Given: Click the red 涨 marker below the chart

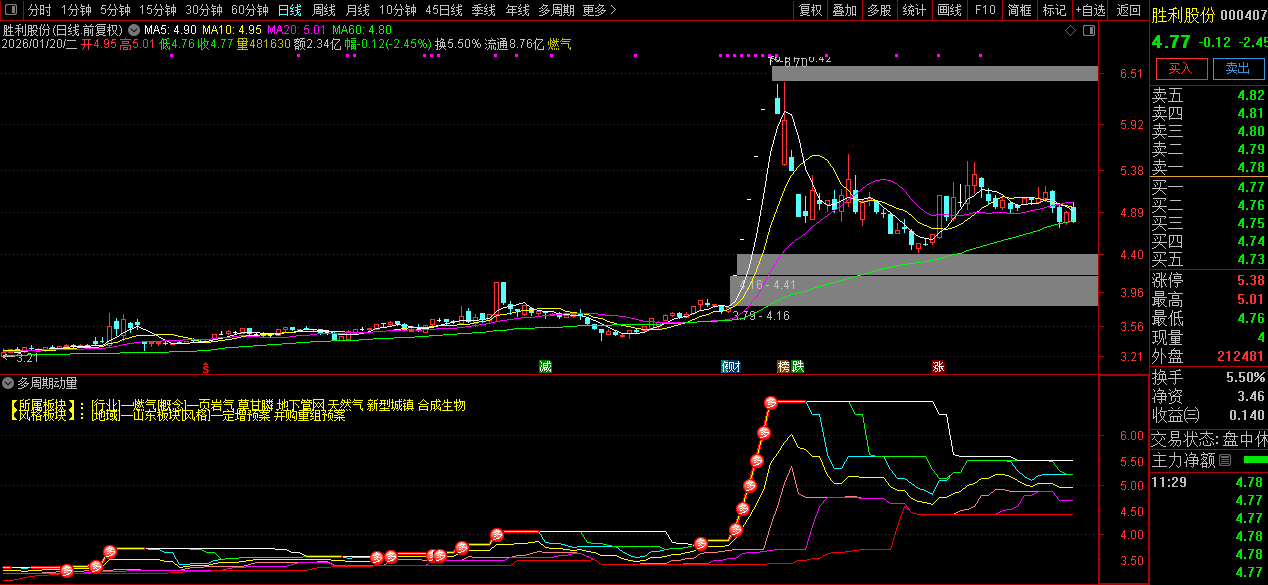Looking at the screenshot, I should click(x=938, y=367).
